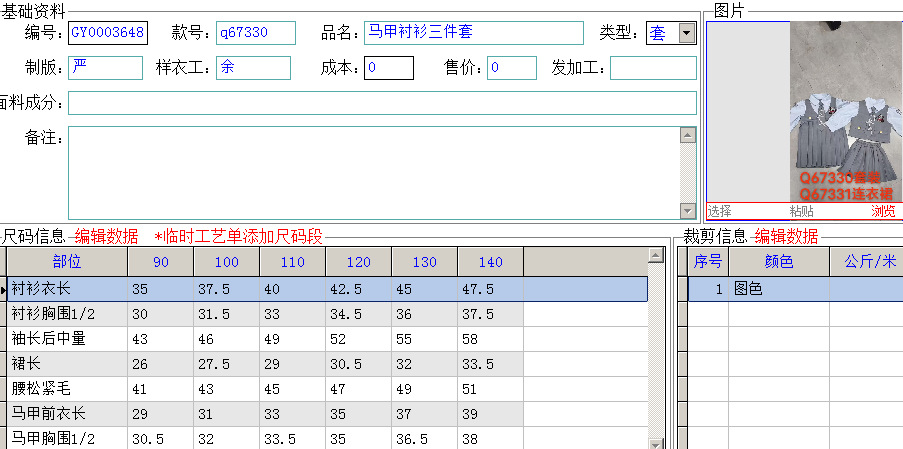Select the 袖长后中量 row label
903x449 pixels.
[x=67, y=339]
